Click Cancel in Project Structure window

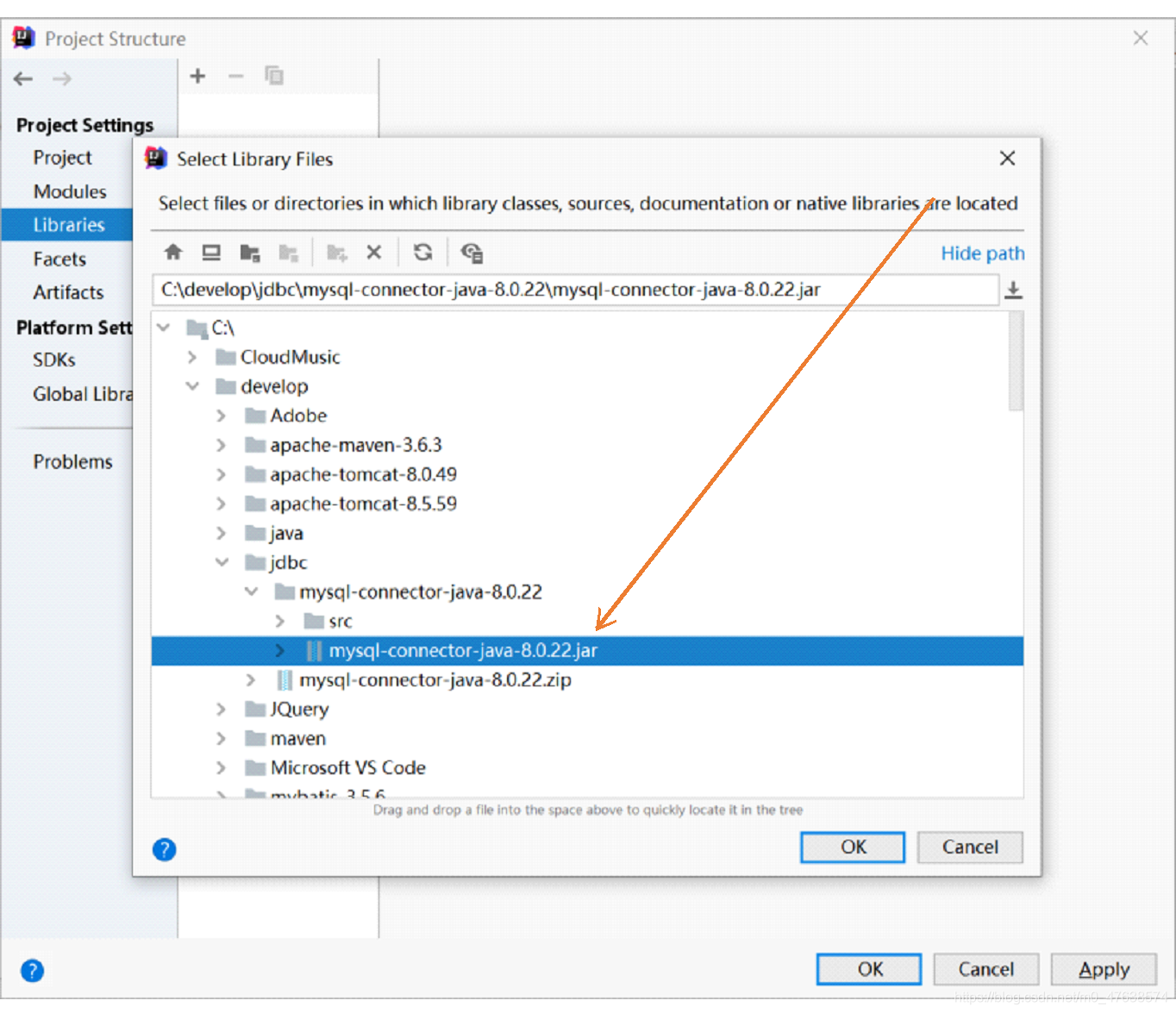pyautogui.click(x=985, y=969)
